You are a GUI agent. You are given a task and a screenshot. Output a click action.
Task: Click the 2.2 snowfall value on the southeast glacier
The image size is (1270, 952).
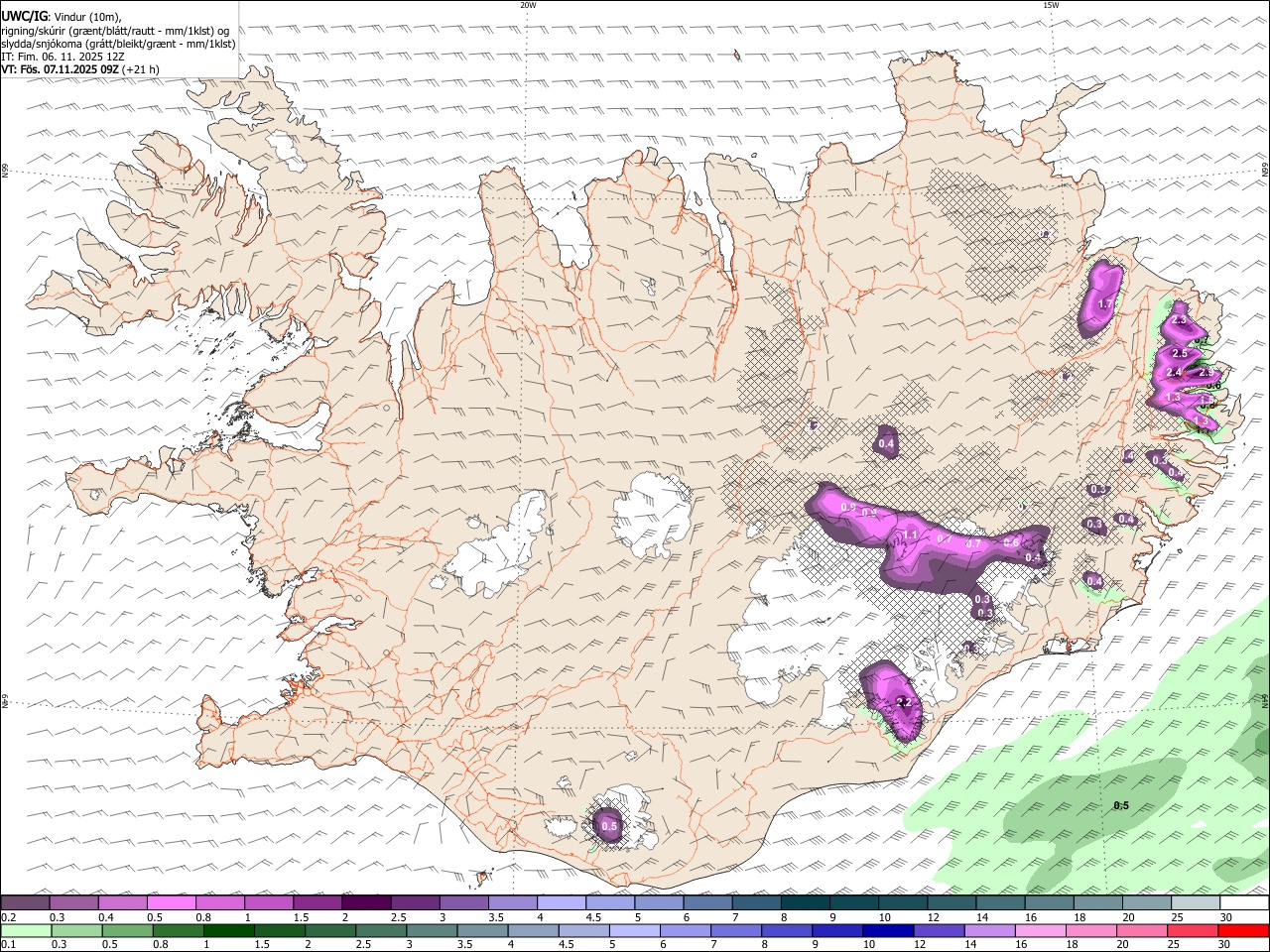903,702
